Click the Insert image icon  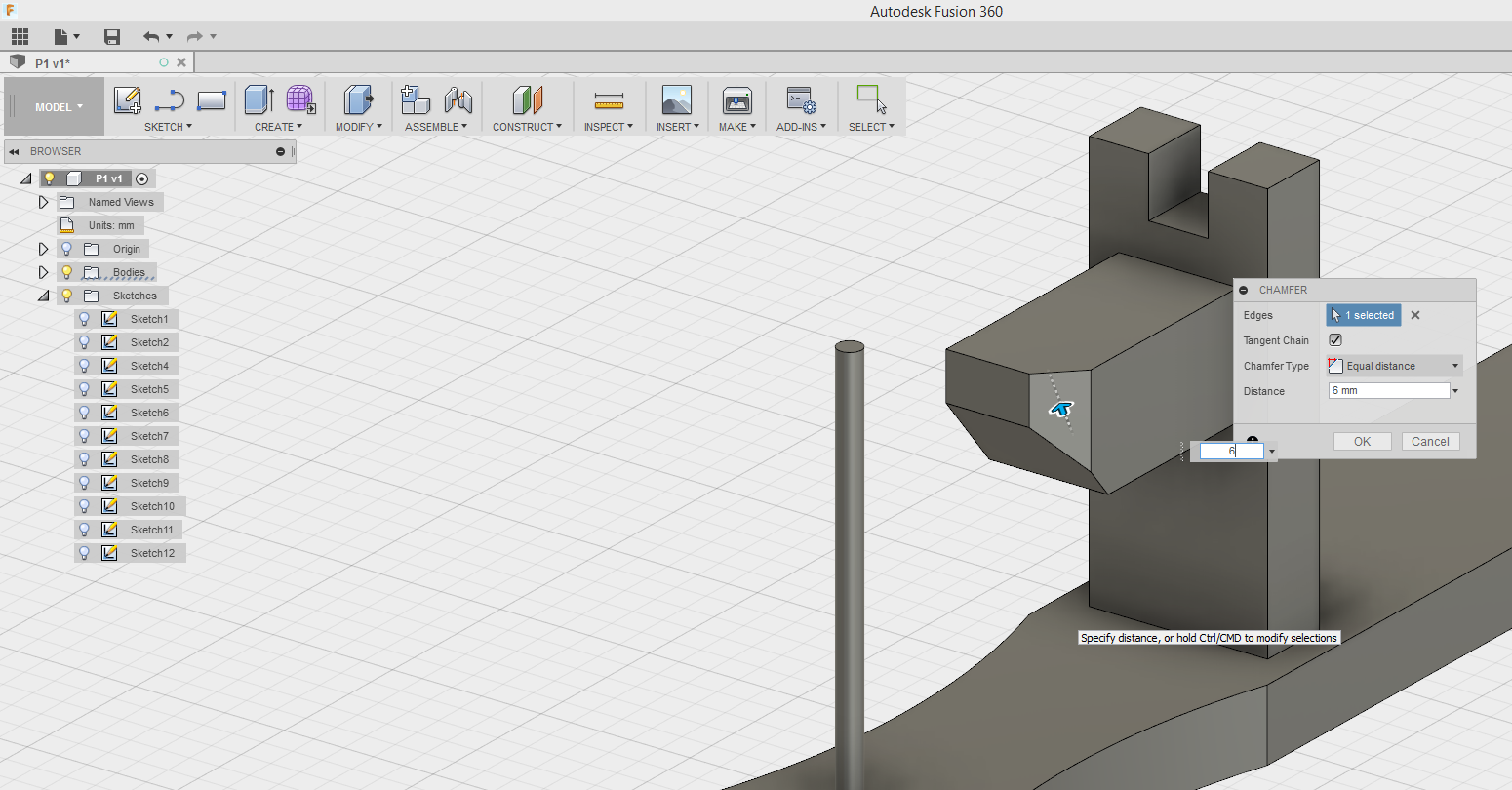[x=676, y=100]
